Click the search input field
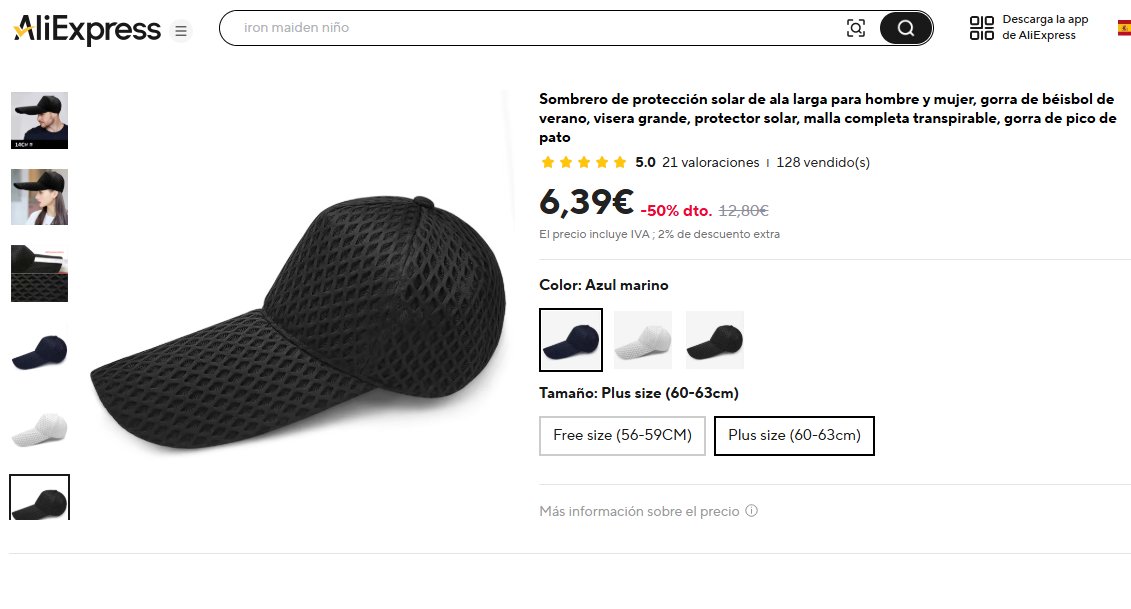 click(530, 28)
